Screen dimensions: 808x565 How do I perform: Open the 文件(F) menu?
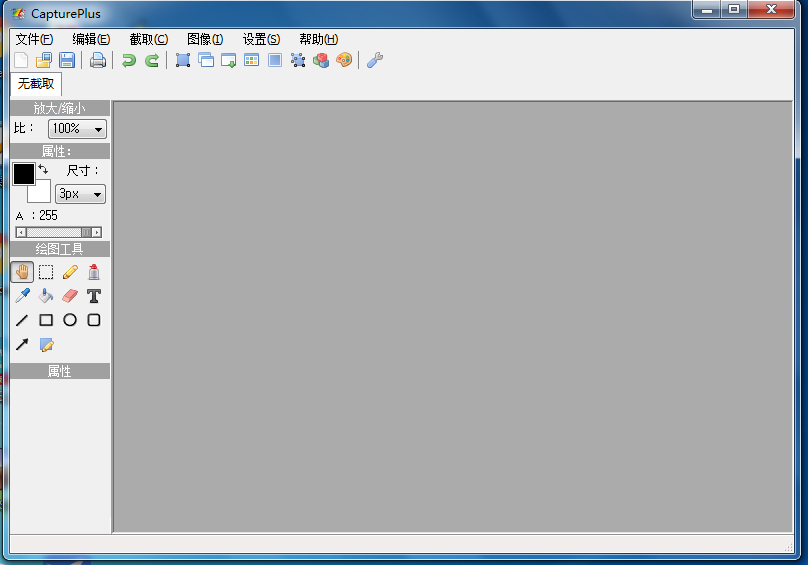[34, 40]
